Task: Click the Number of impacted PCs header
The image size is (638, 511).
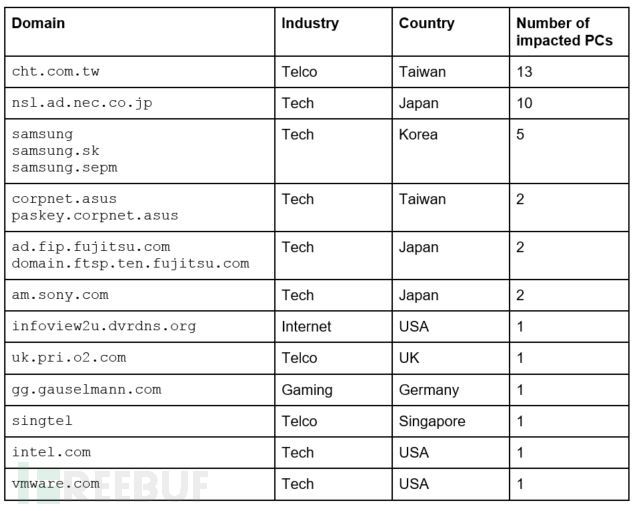Action: point(564,32)
